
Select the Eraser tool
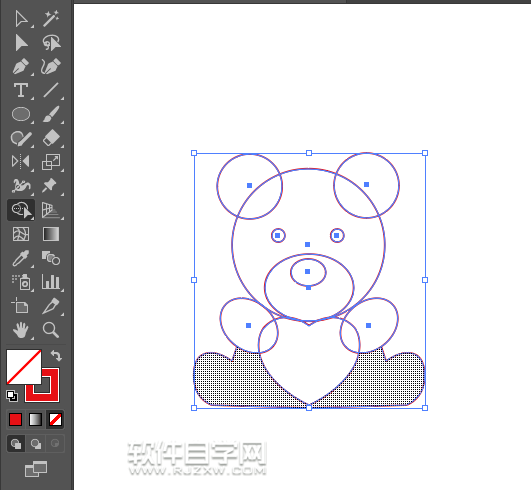point(51,138)
